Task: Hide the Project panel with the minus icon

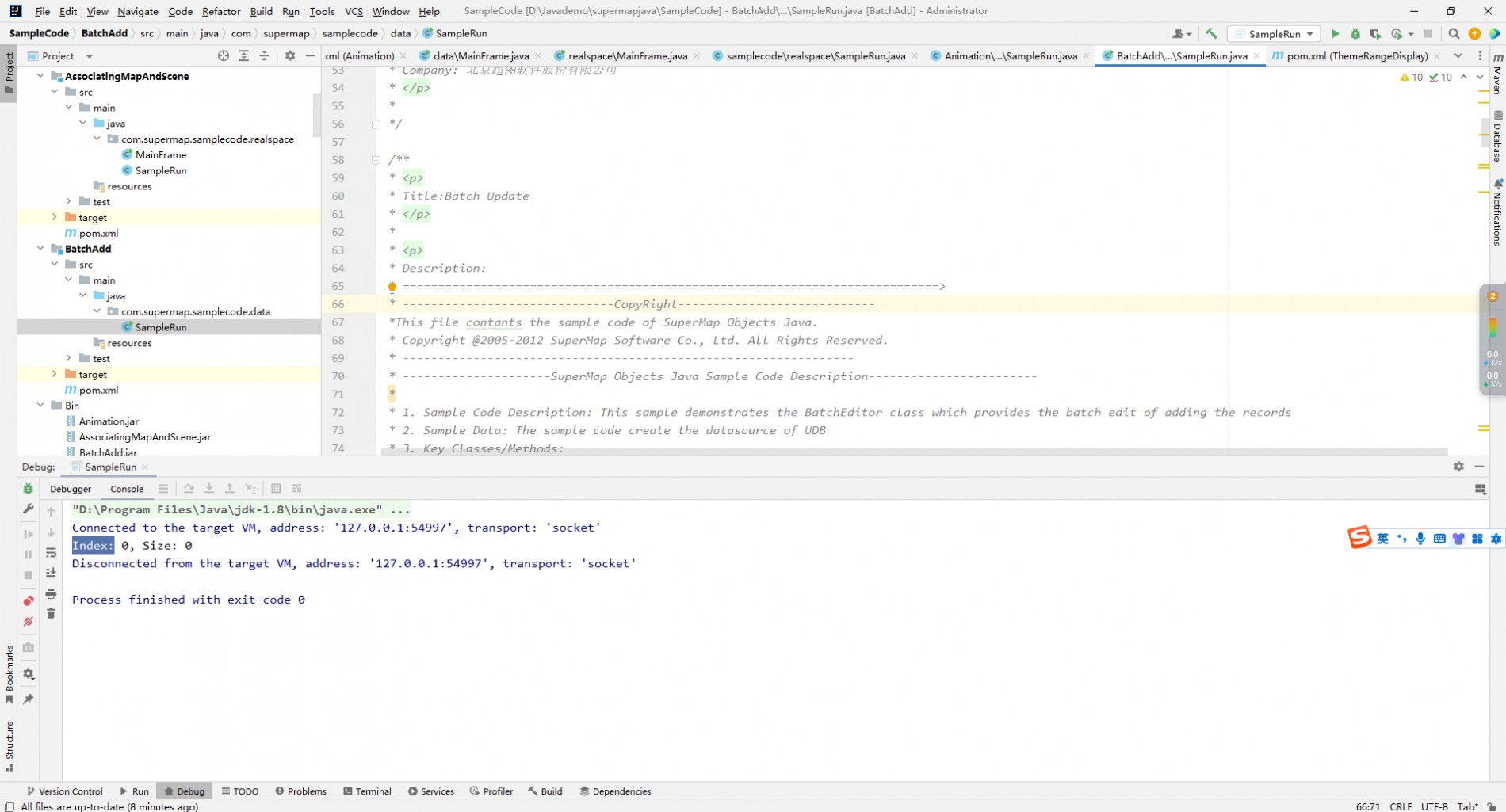Action: click(x=311, y=56)
